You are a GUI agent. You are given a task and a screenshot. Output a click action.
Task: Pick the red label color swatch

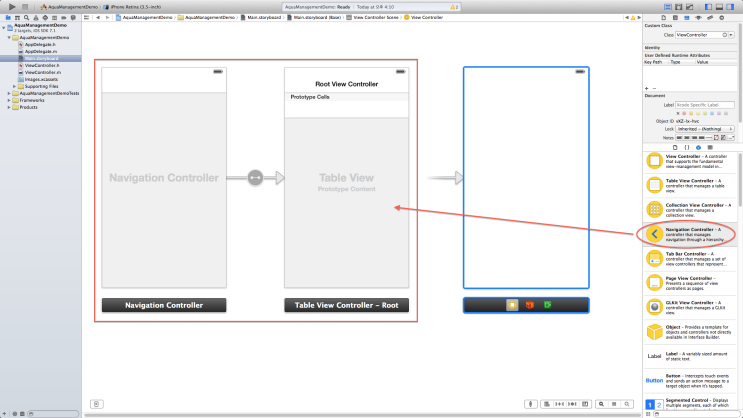(684, 114)
